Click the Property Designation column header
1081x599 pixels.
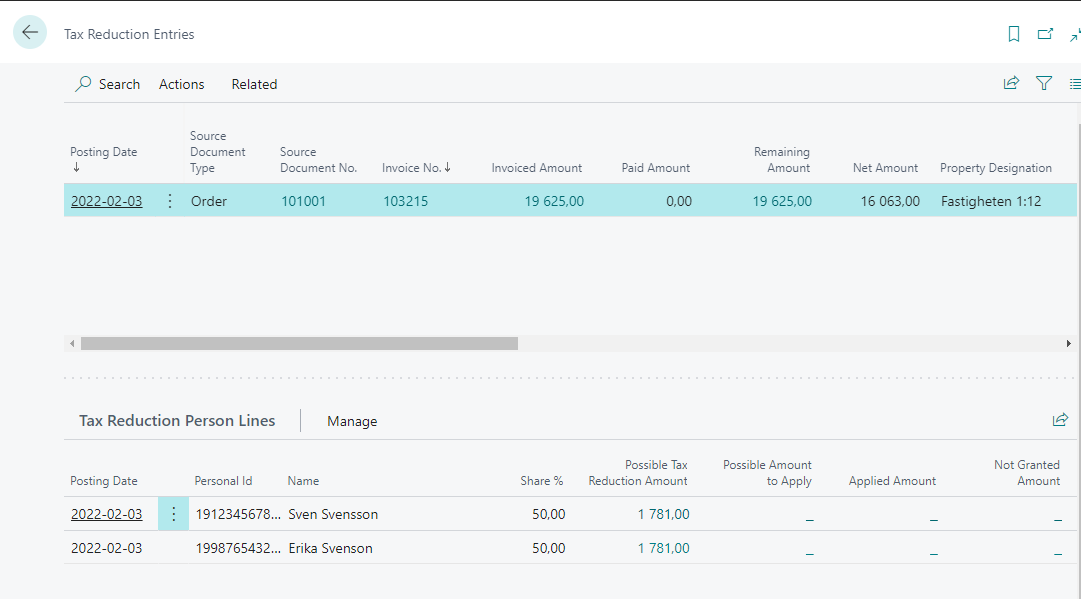point(996,167)
